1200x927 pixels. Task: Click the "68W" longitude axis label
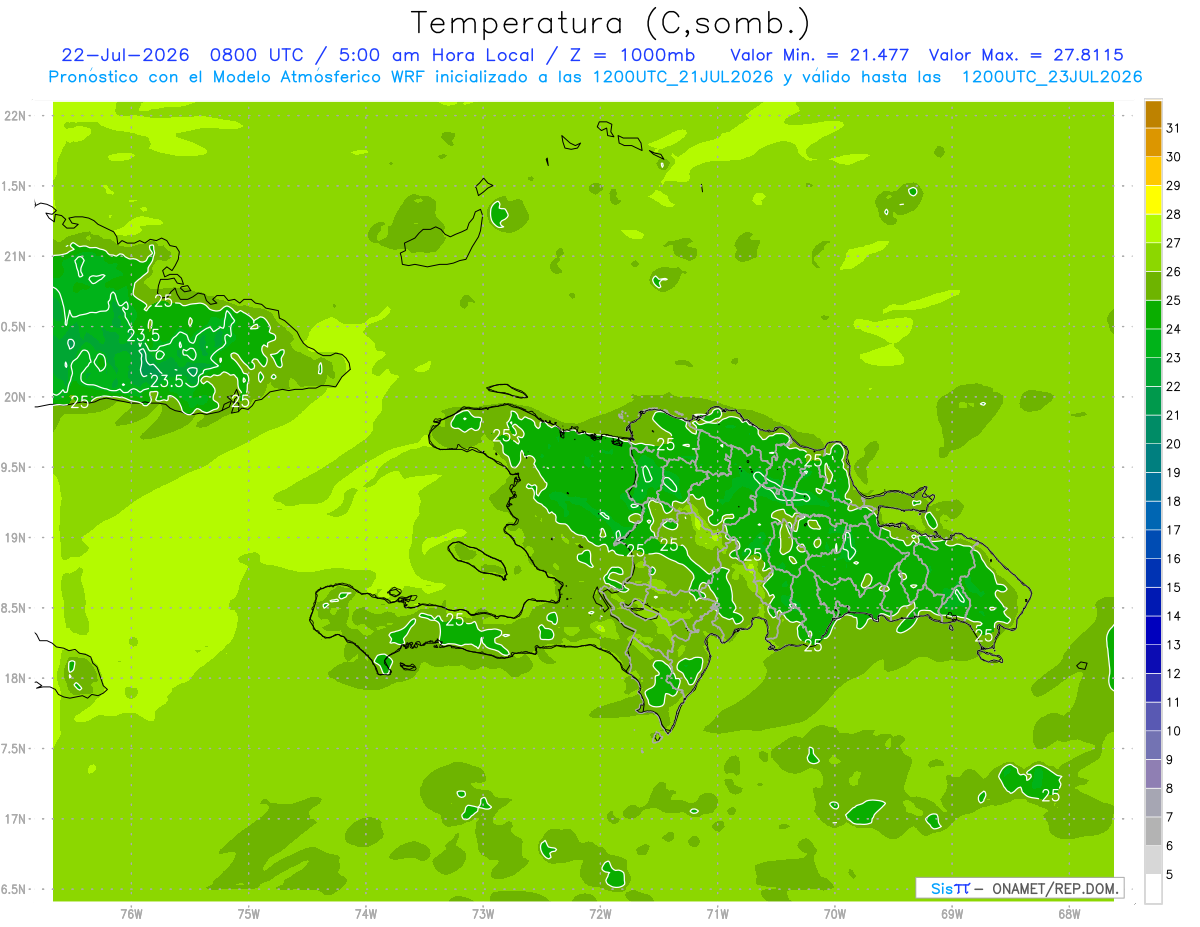point(1068,914)
